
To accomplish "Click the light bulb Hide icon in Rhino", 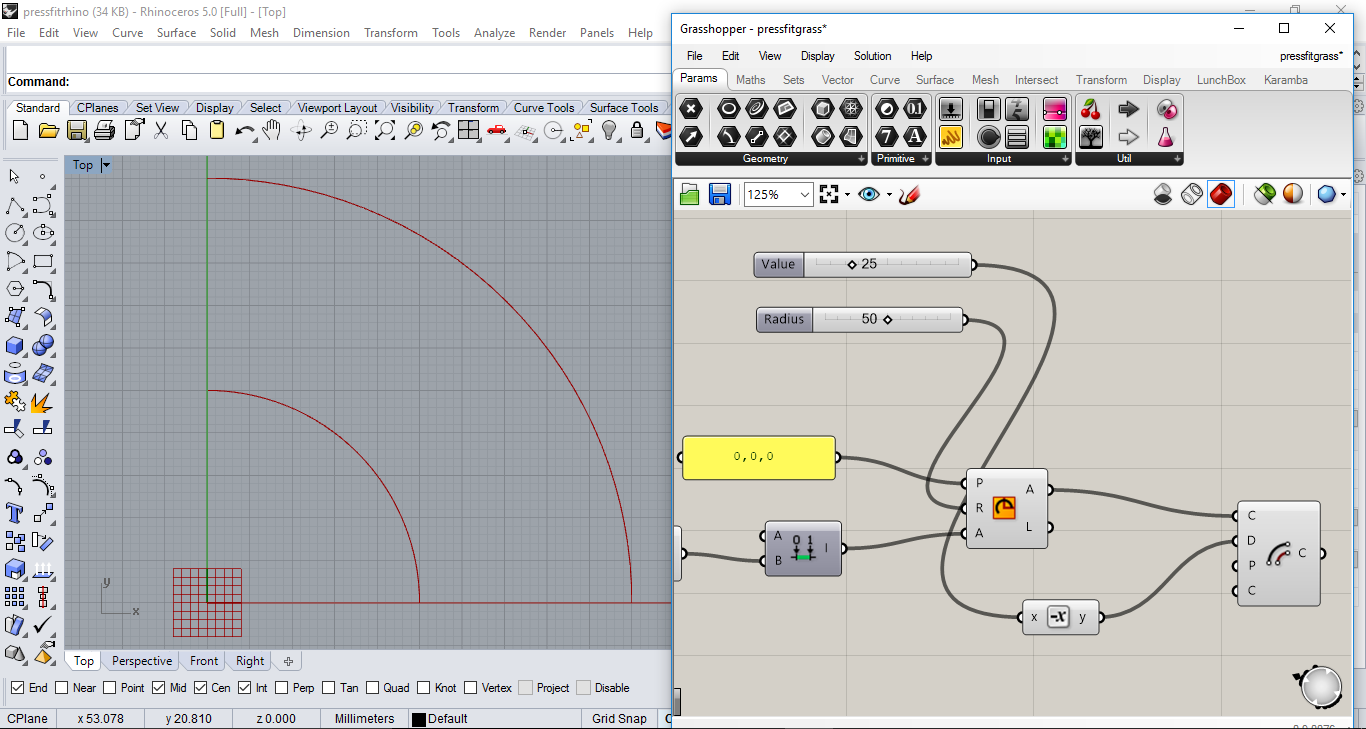I will 609,130.
